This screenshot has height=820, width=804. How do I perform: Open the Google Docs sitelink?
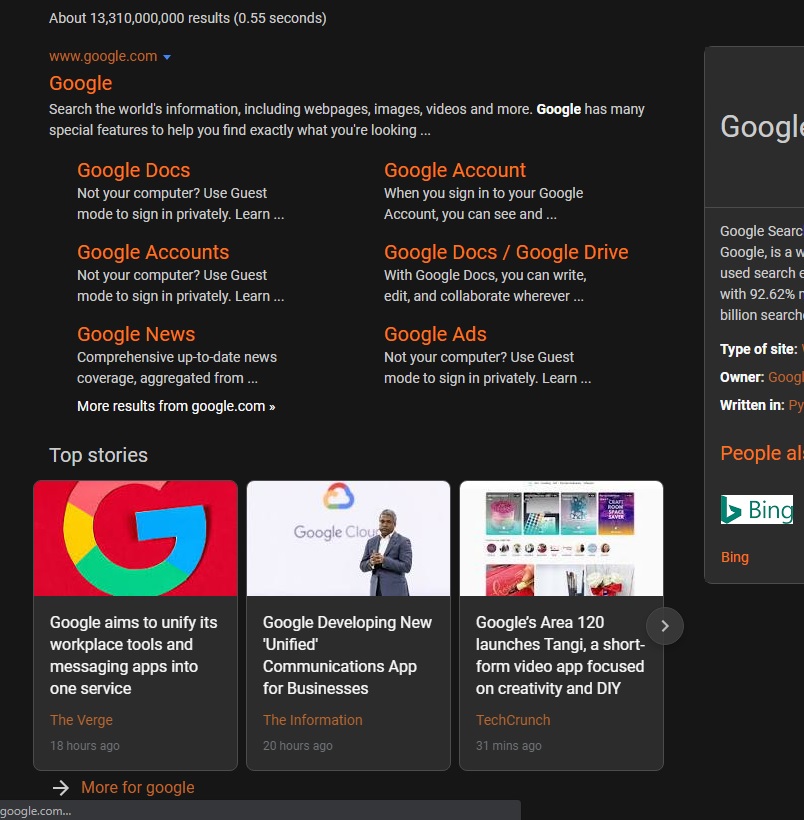tap(133, 170)
